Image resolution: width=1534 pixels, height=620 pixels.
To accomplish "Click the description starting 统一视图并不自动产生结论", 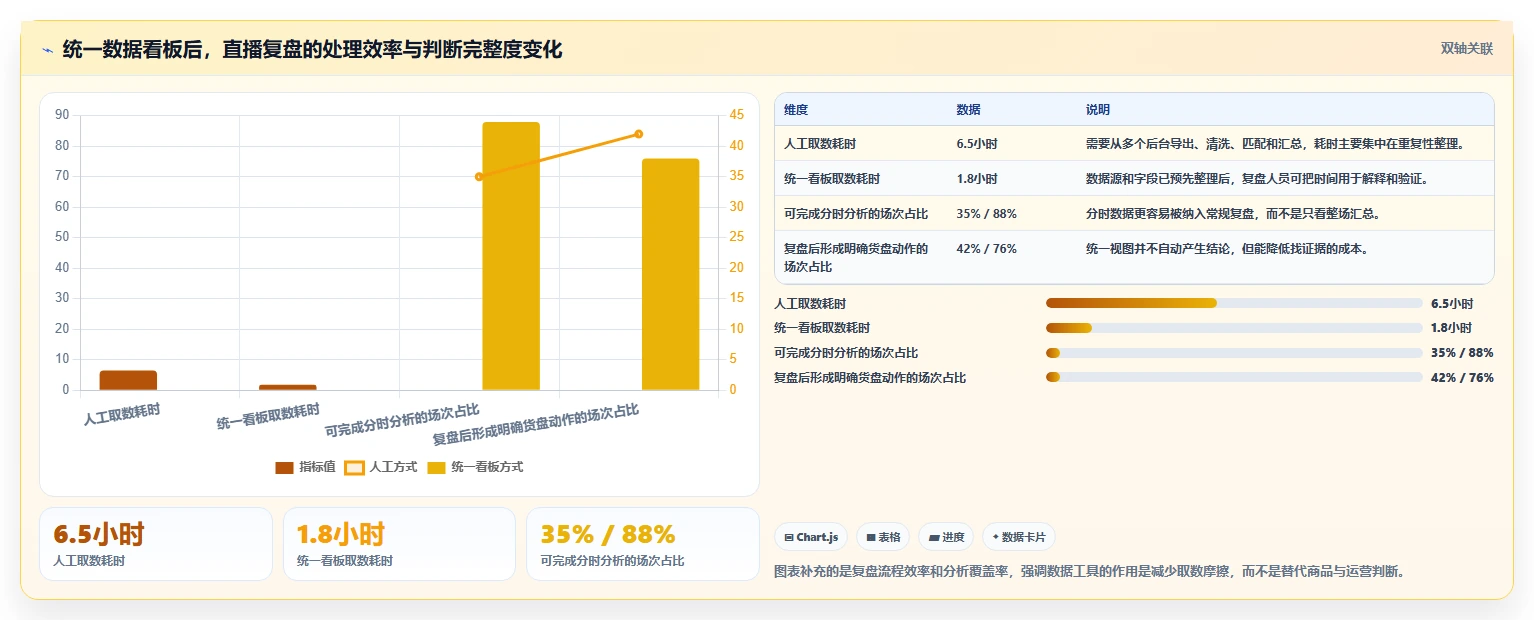I will 1227,249.
